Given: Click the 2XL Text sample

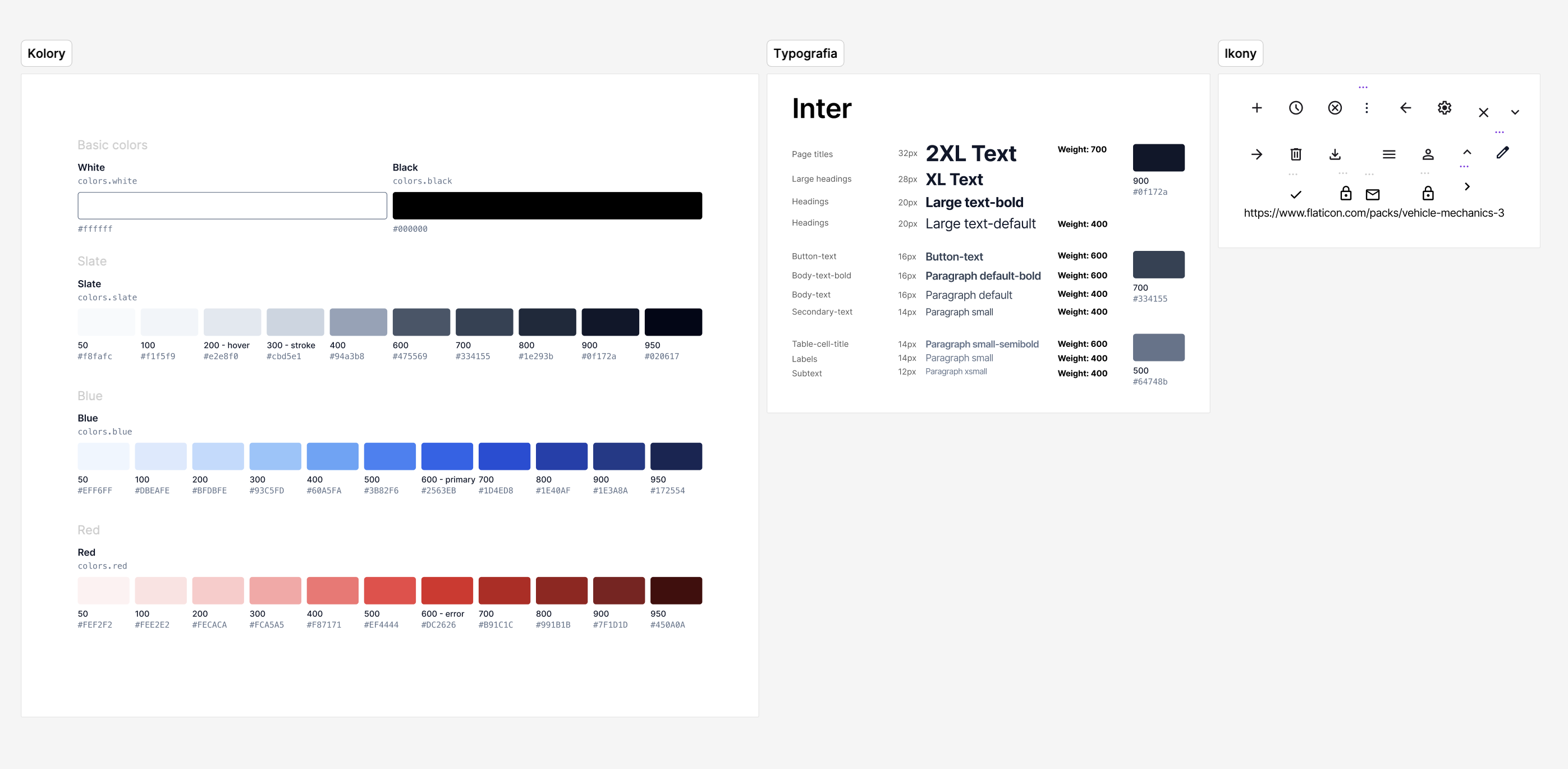Looking at the screenshot, I should [971, 153].
